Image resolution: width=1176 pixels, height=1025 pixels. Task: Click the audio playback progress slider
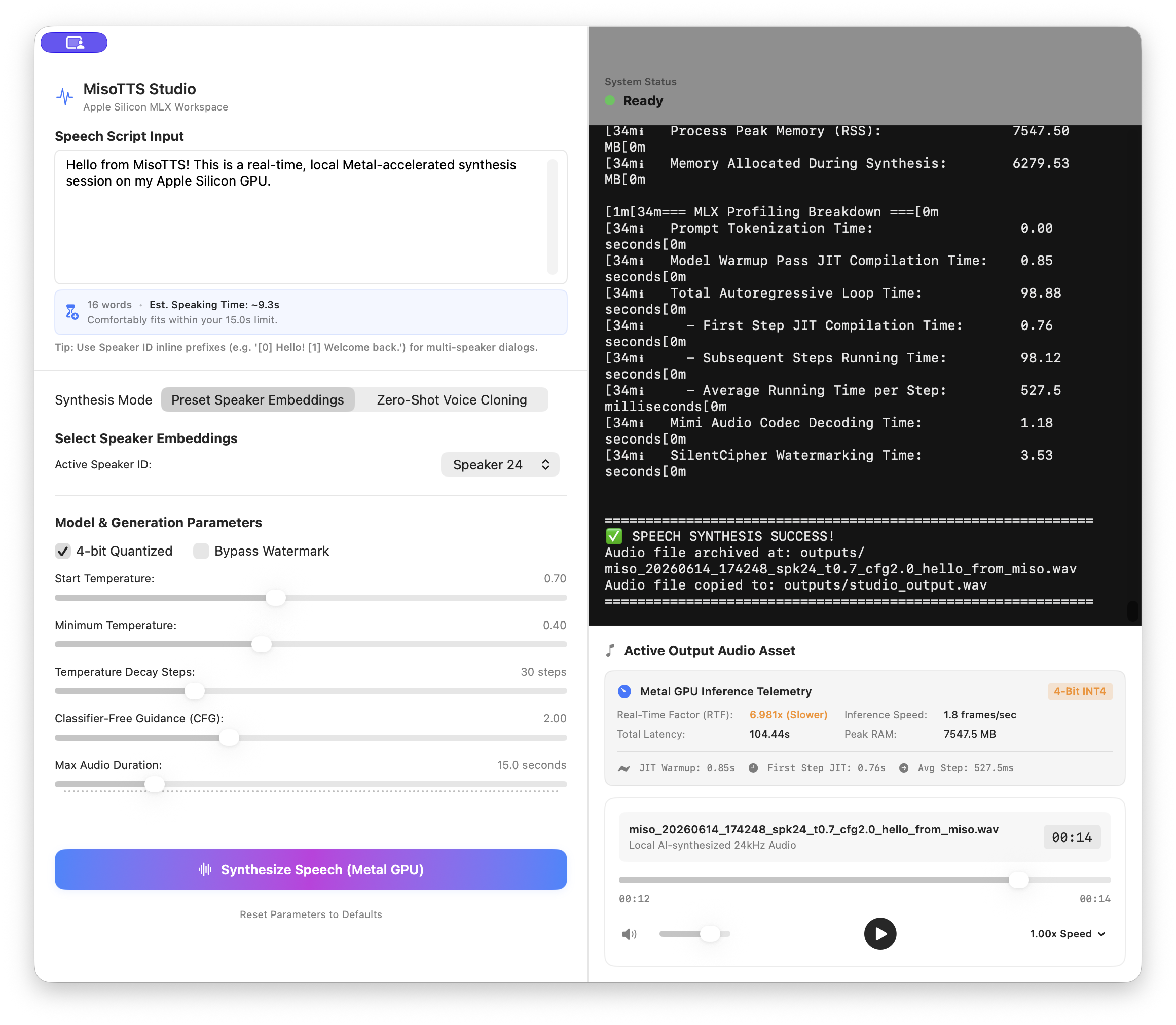864,881
